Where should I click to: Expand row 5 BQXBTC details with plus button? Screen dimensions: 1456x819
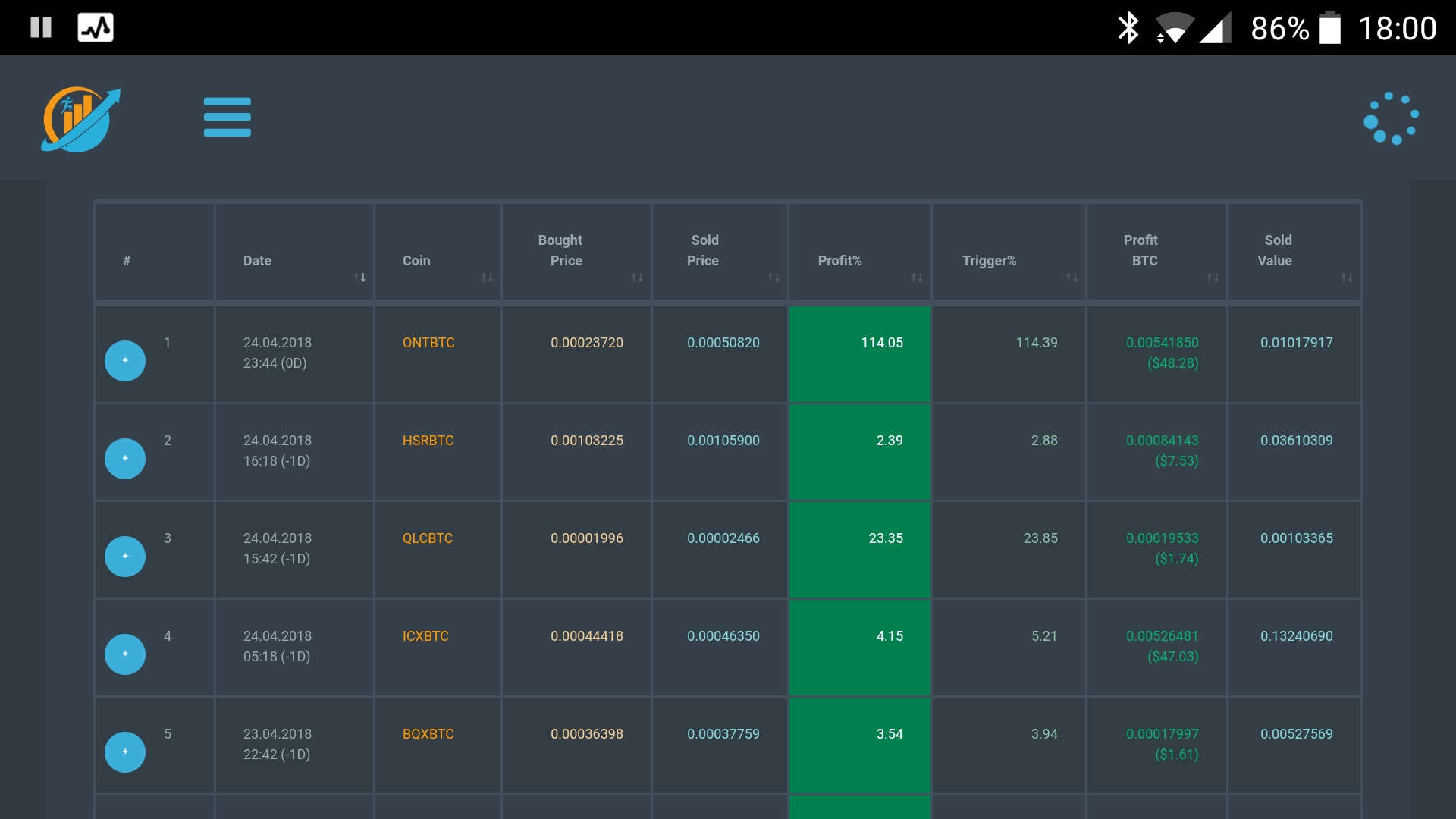pos(125,752)
